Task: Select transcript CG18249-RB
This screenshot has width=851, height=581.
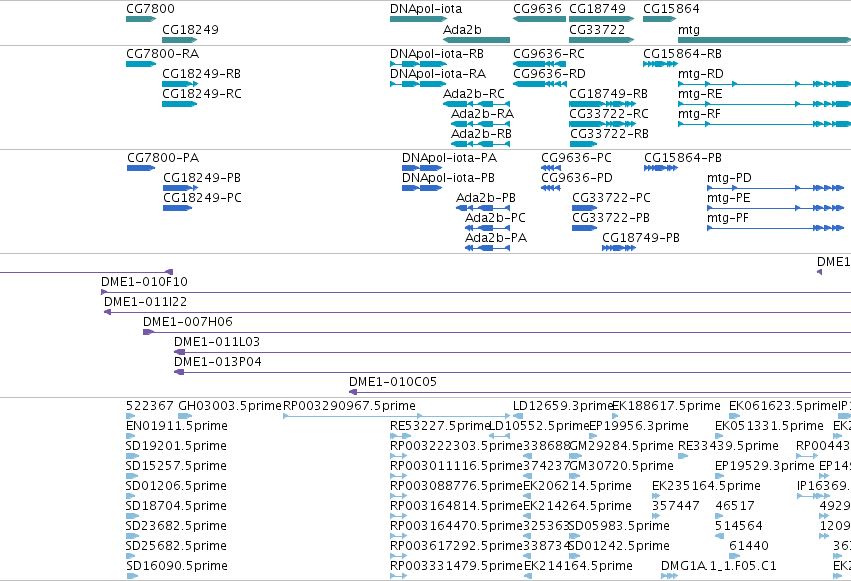Action: pyautogui.click(x=201, y=74)
